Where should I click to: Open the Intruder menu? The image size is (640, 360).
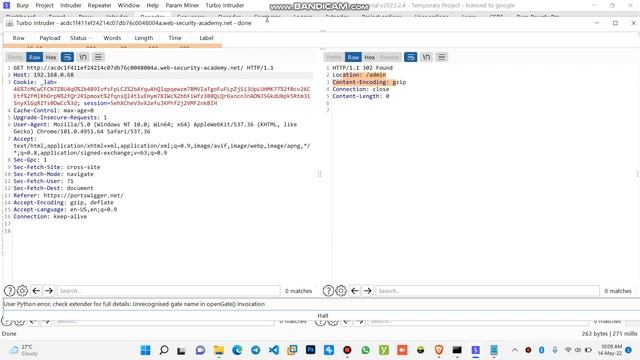71,5
